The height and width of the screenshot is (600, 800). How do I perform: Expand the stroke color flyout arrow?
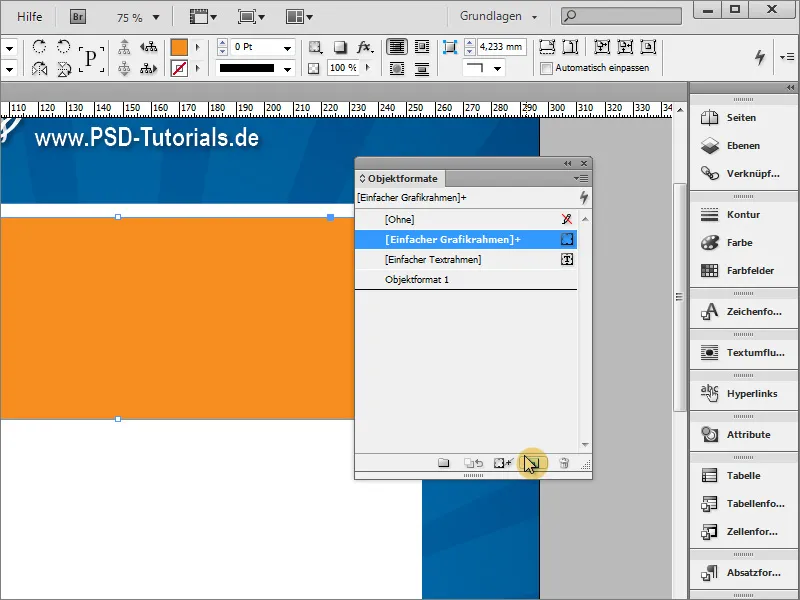(x=197, y=68)
